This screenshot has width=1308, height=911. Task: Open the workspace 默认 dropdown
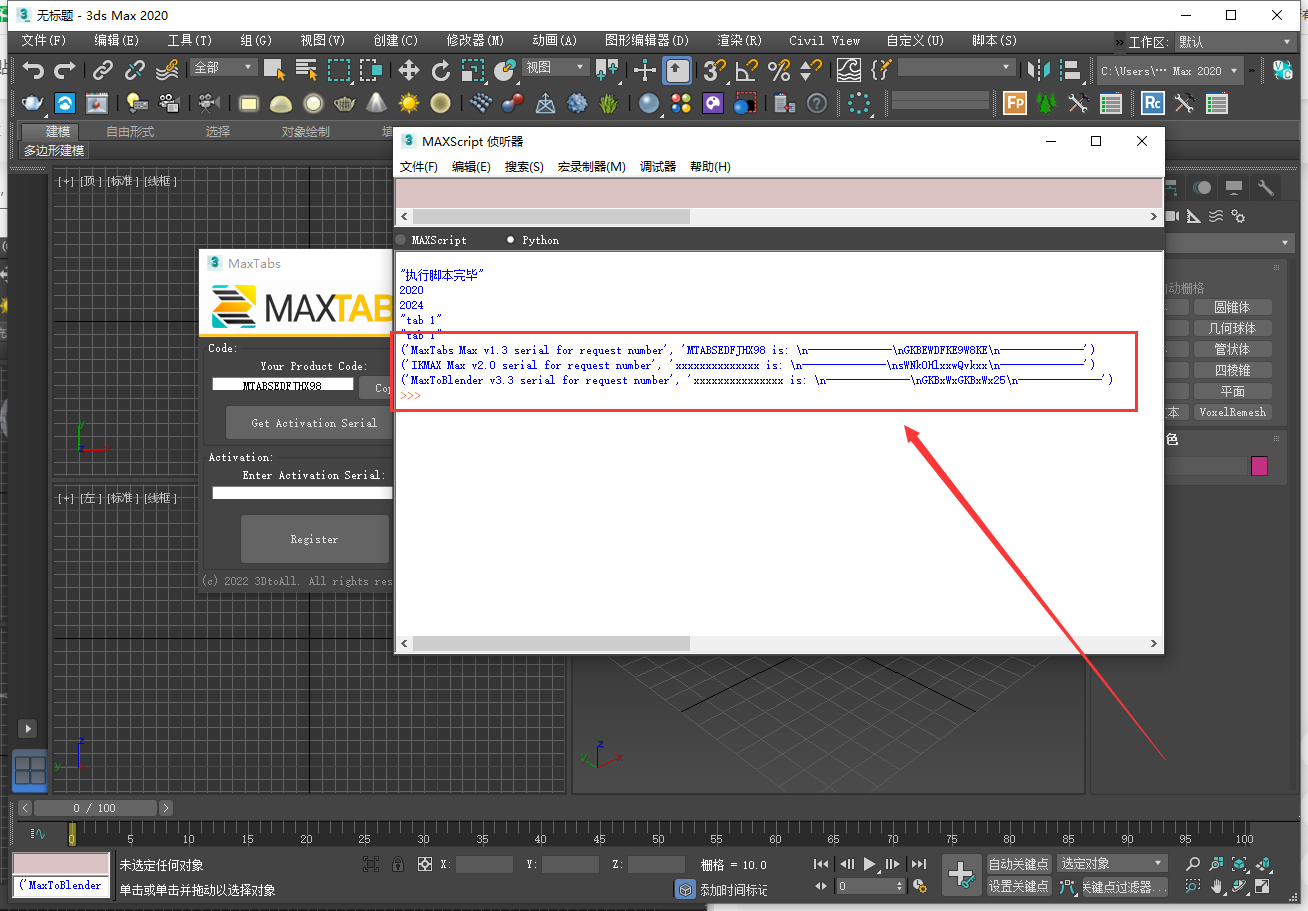click(x=1234, y=42)
